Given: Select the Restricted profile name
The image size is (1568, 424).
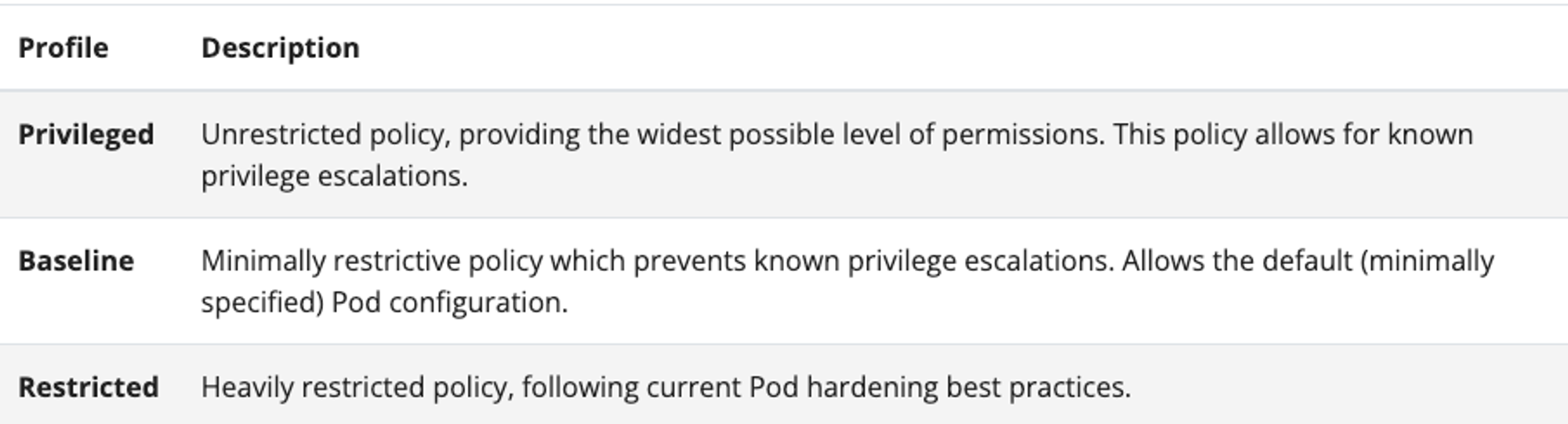Looking at the screenshot, I should point(89,387).
